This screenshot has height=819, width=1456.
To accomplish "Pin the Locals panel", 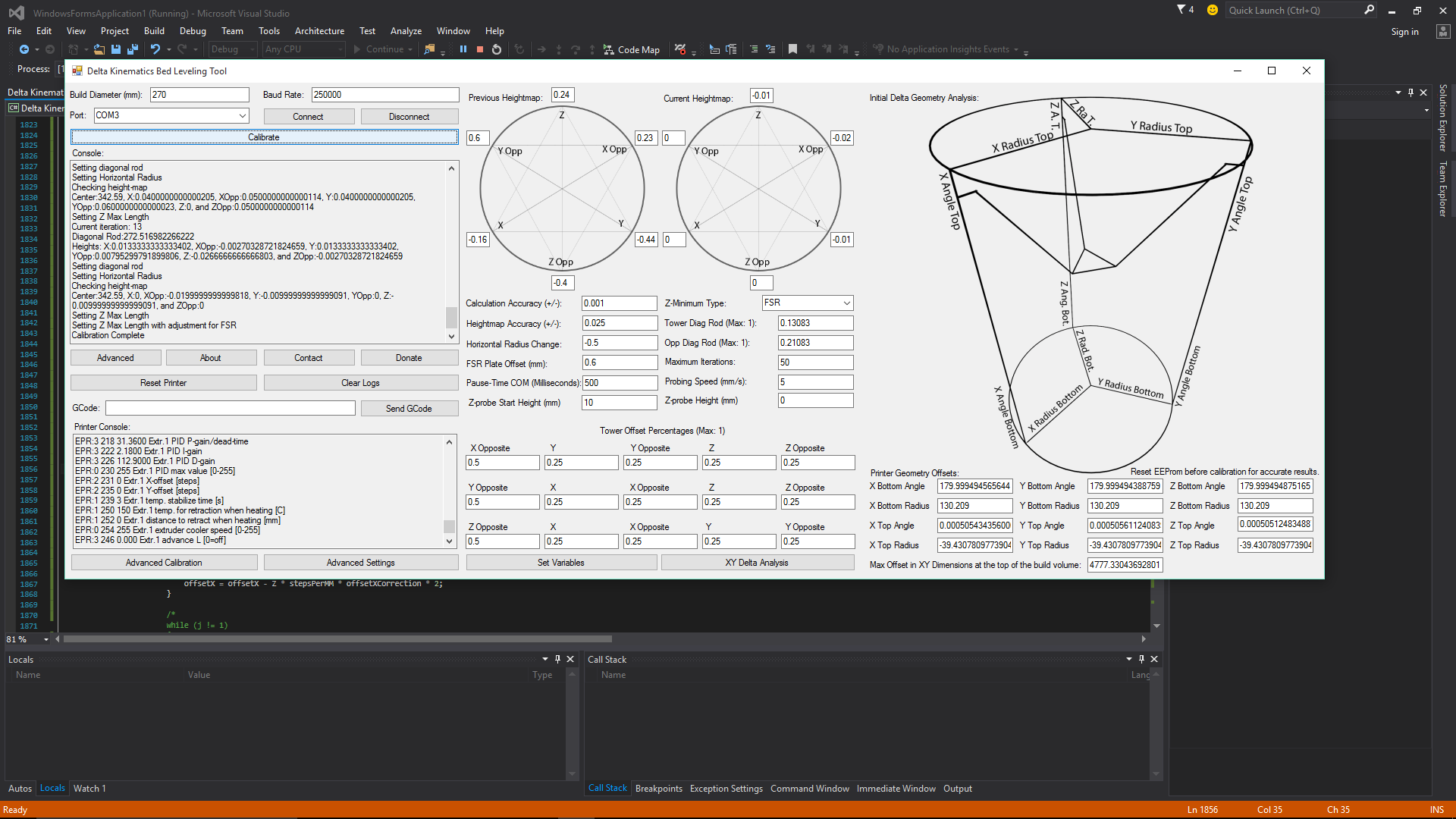I will [557, 659].
